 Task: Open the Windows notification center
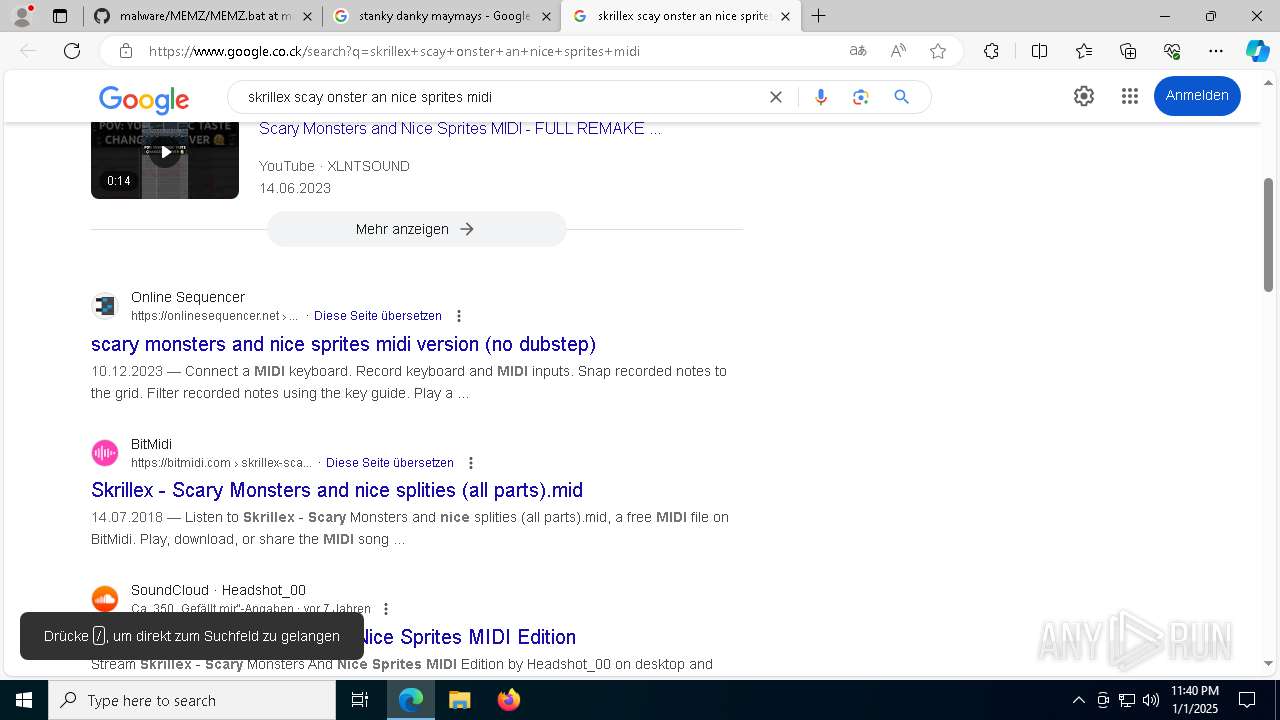(1247, 700)
